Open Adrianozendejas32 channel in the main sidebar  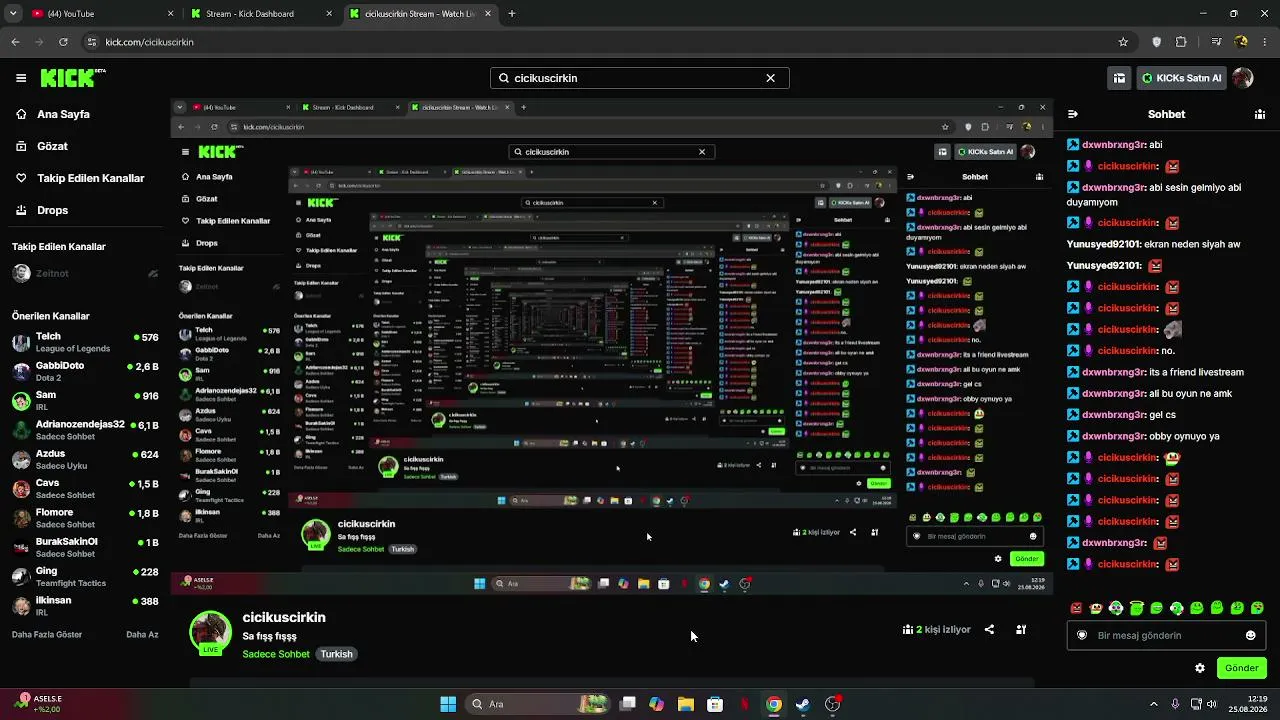click(x=85, y=430)
